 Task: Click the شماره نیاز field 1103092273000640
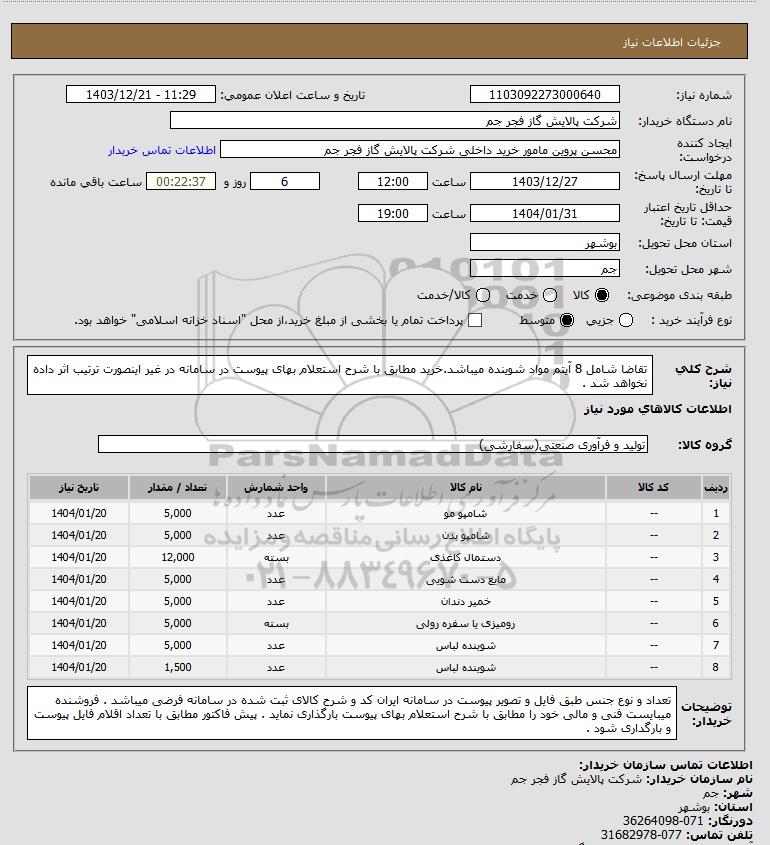pyautogui.click(x=545, y=94)
